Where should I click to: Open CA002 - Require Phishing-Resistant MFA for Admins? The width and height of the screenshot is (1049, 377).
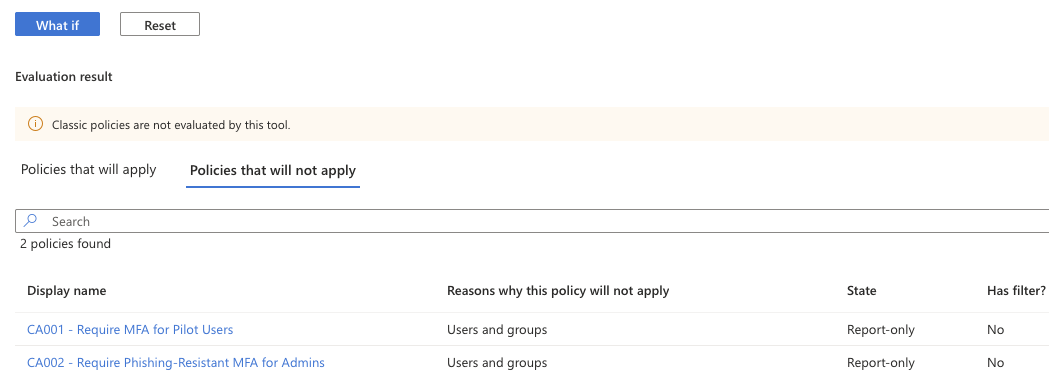[x=176, y=363]
